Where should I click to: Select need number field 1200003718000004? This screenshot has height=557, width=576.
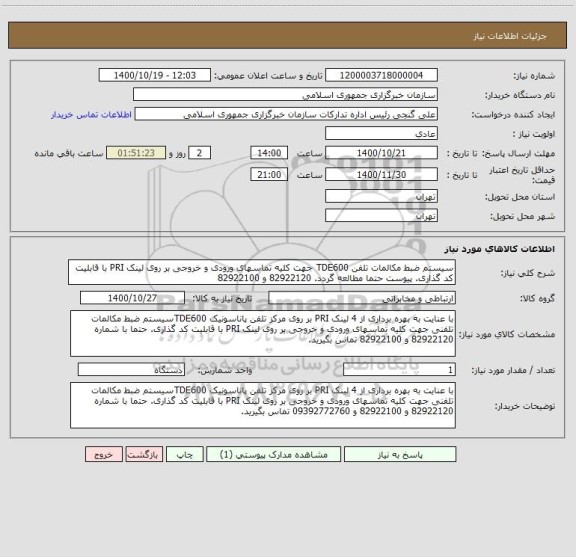coord(381,75)
